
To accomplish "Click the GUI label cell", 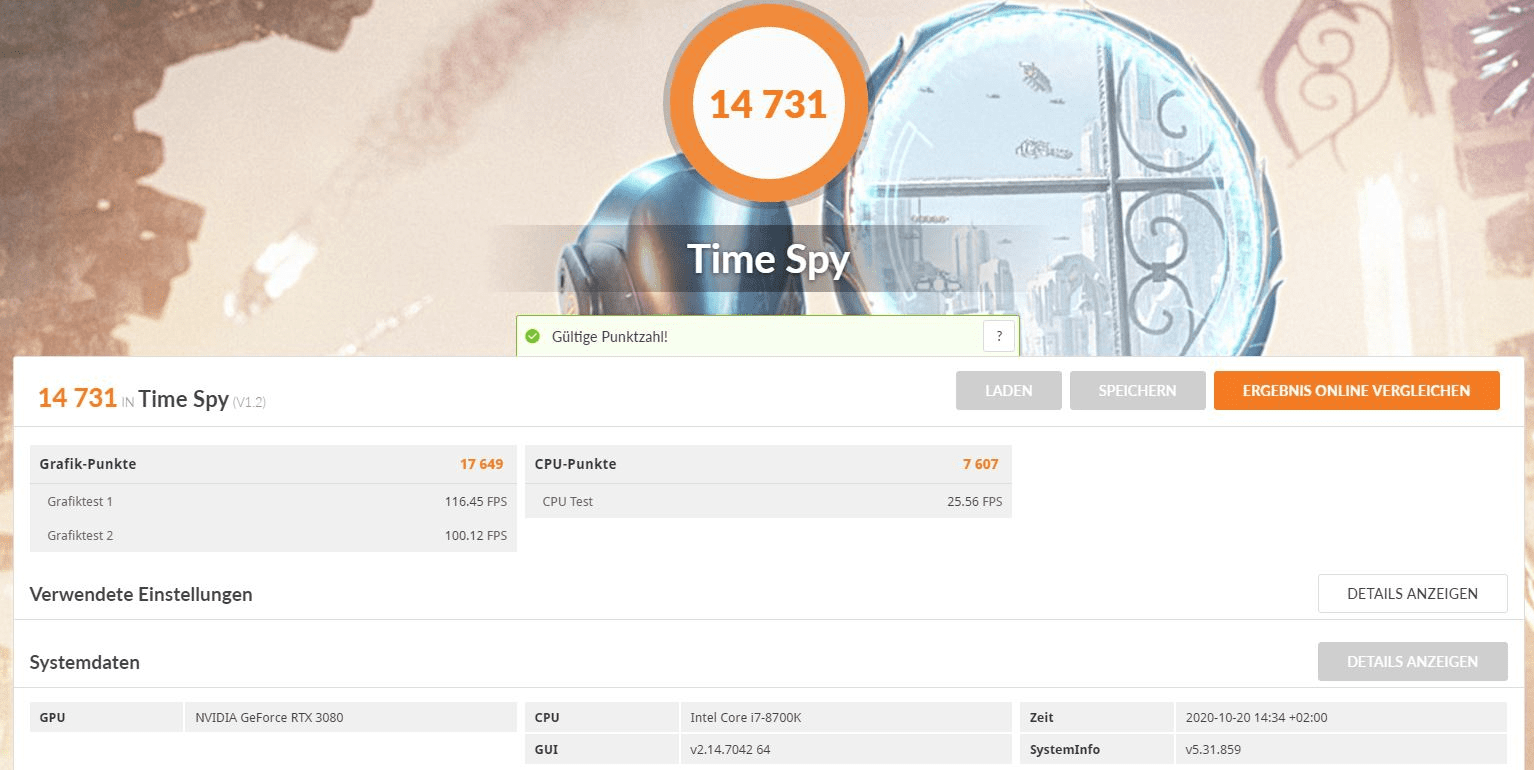I will point(602,749).
